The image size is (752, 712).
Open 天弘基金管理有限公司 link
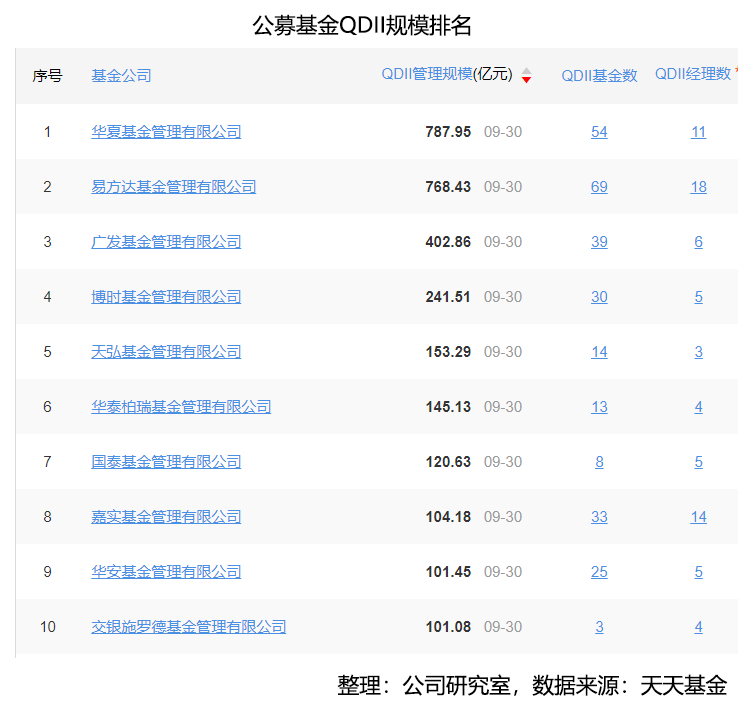166,352
